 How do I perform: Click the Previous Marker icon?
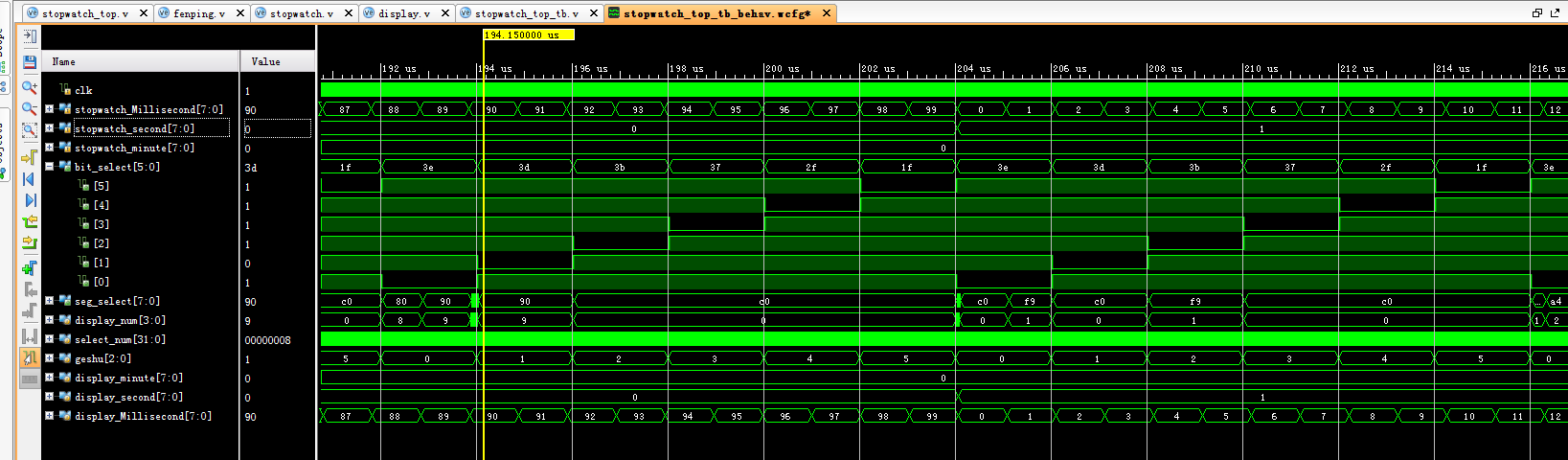click(x=30, y=289)
